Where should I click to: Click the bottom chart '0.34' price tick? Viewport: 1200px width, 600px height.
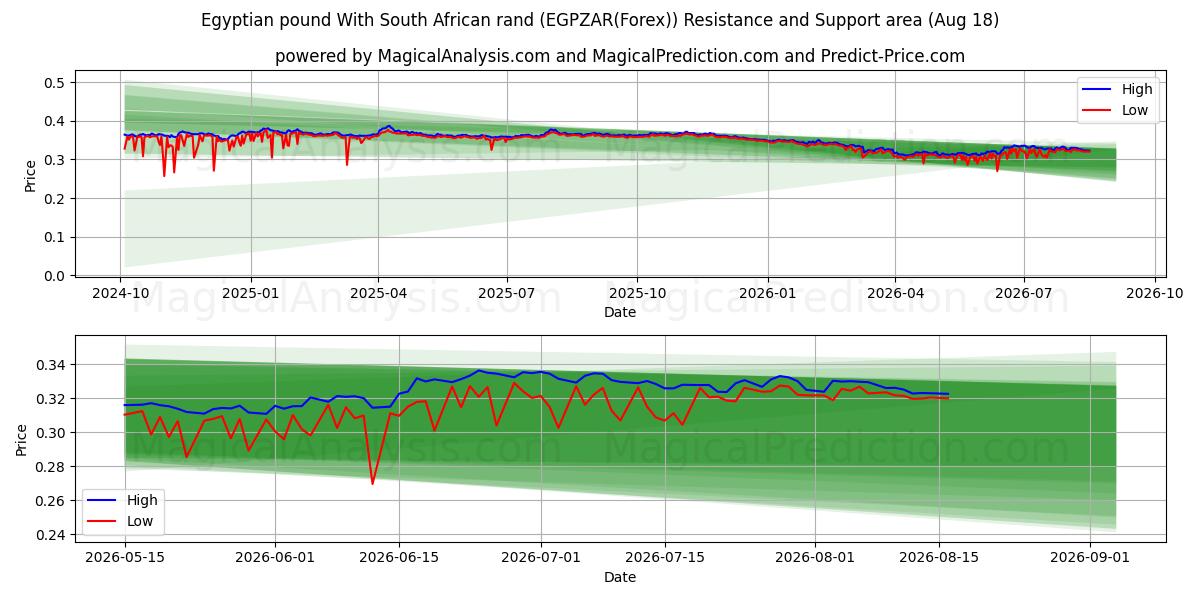pyautogui.click(x=51, y=365)
